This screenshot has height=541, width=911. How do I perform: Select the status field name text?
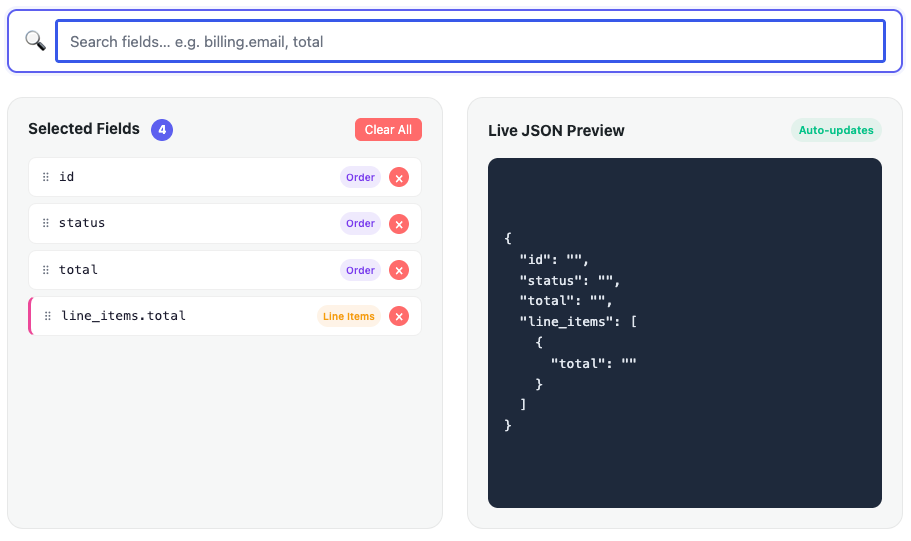point(82,223)
